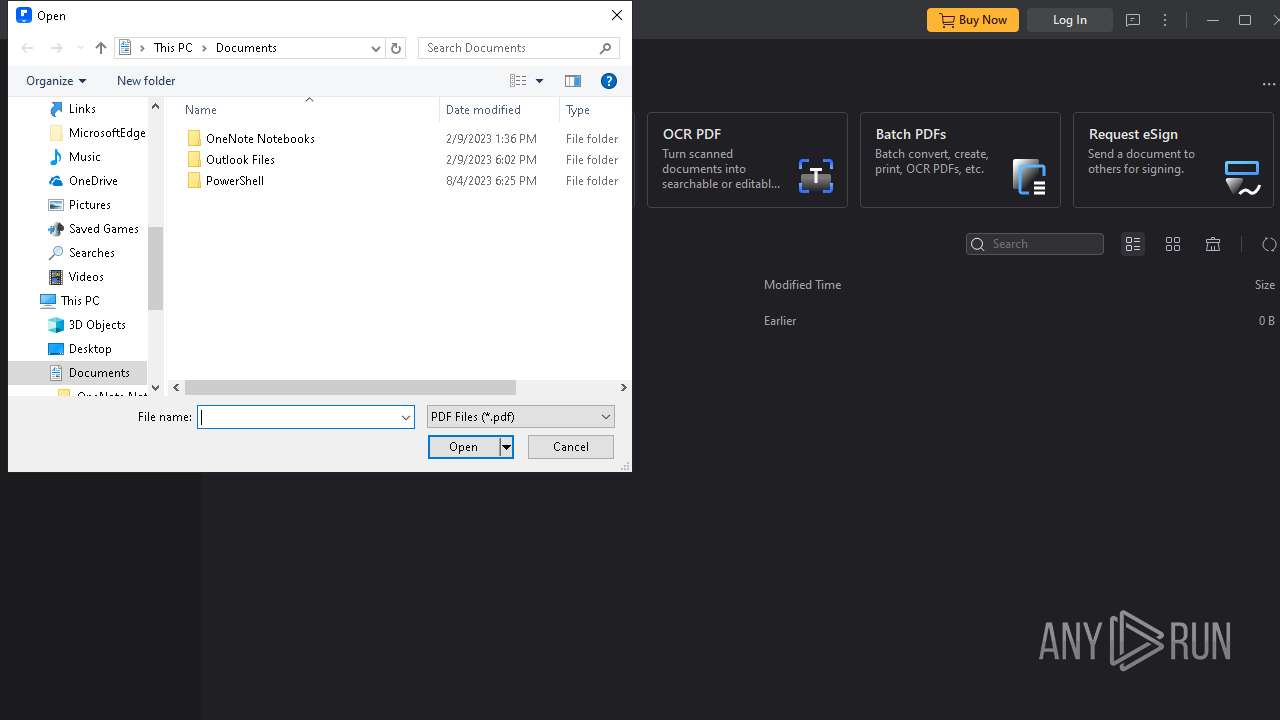Open three-dot menu in title bar
This screenshot has height=720, width=1280.
pos(1165,20)
